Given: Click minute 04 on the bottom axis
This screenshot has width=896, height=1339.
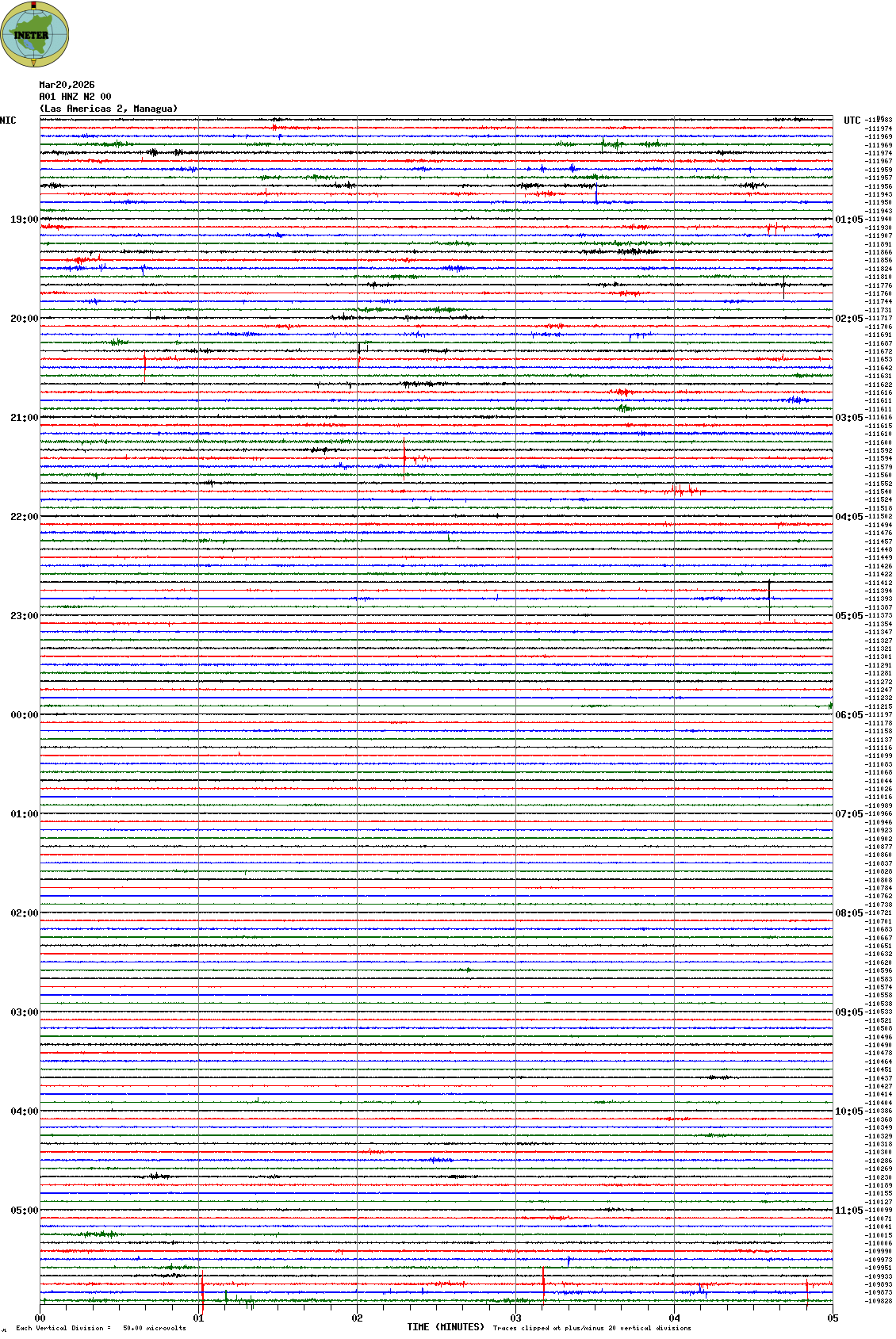Looking at the screenshot, I should pos(674,1318).
